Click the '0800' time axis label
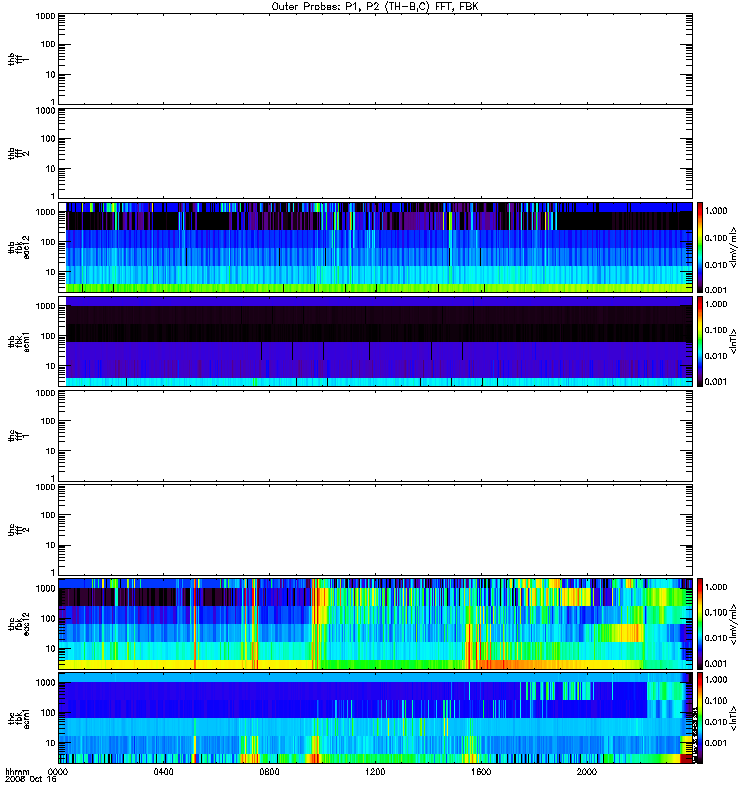This screenshot has height=800, width=750. (269, 771)
